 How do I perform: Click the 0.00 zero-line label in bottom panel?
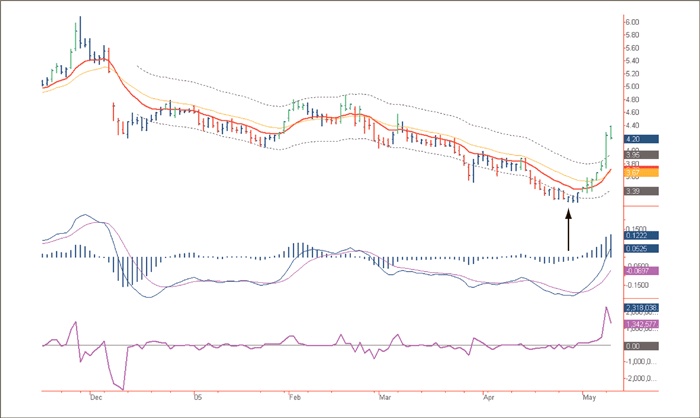pos(634,346)
